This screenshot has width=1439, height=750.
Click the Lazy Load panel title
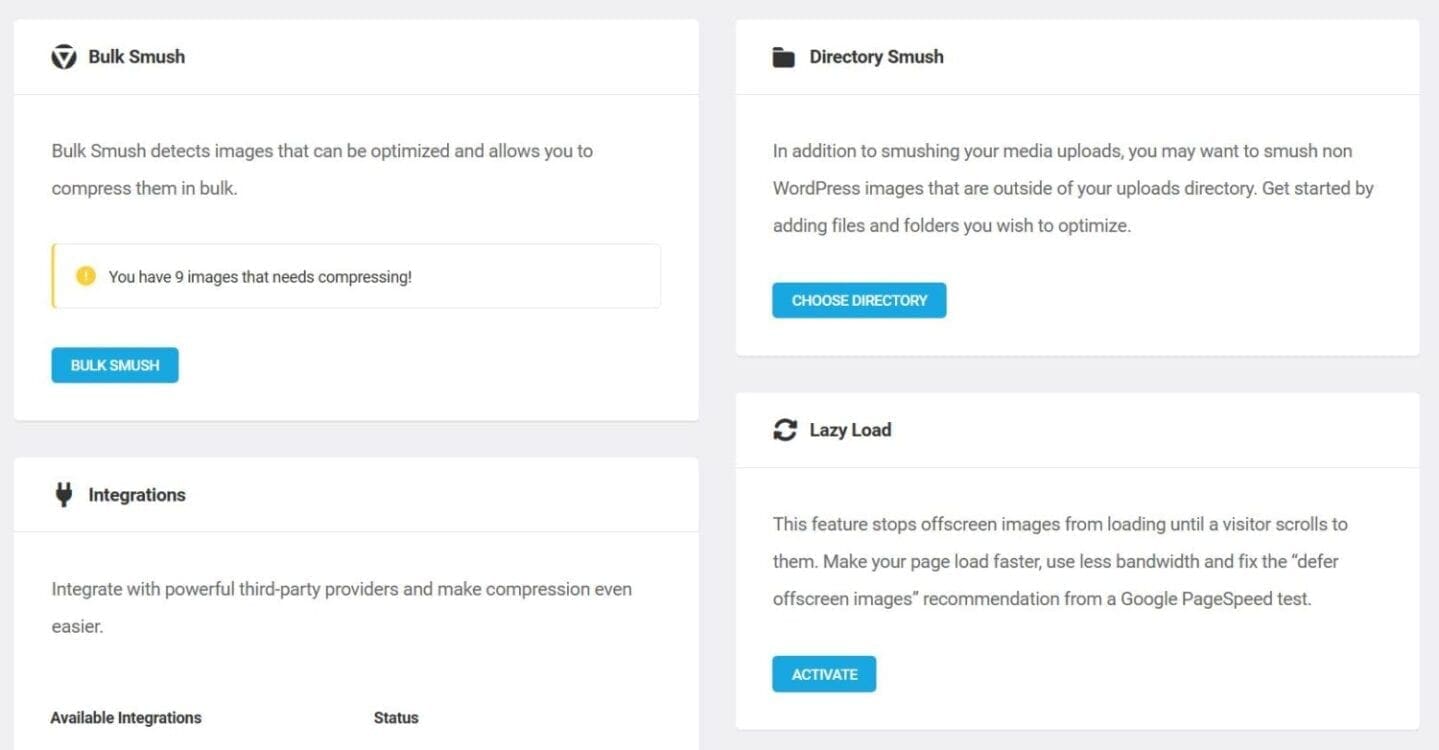click(x=850, y=430)
